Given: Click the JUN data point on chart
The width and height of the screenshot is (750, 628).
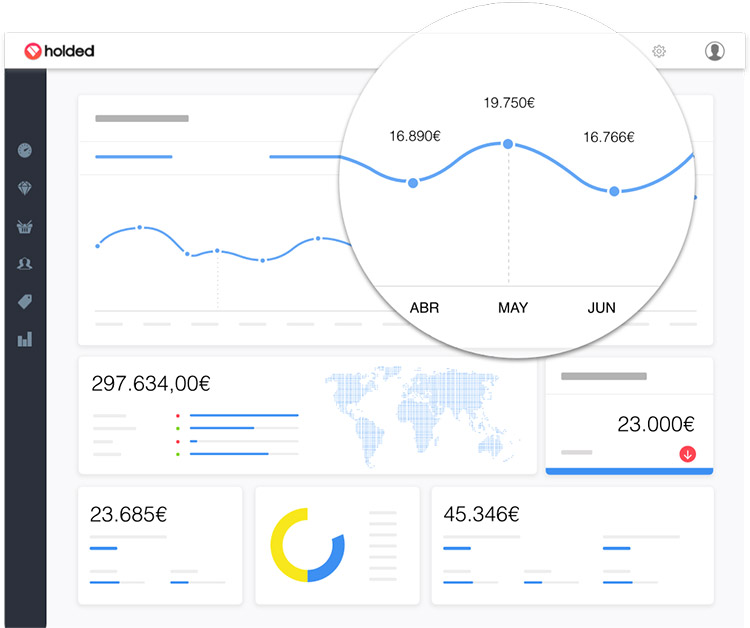Looking at the screenshot, I should pos(614,191).
